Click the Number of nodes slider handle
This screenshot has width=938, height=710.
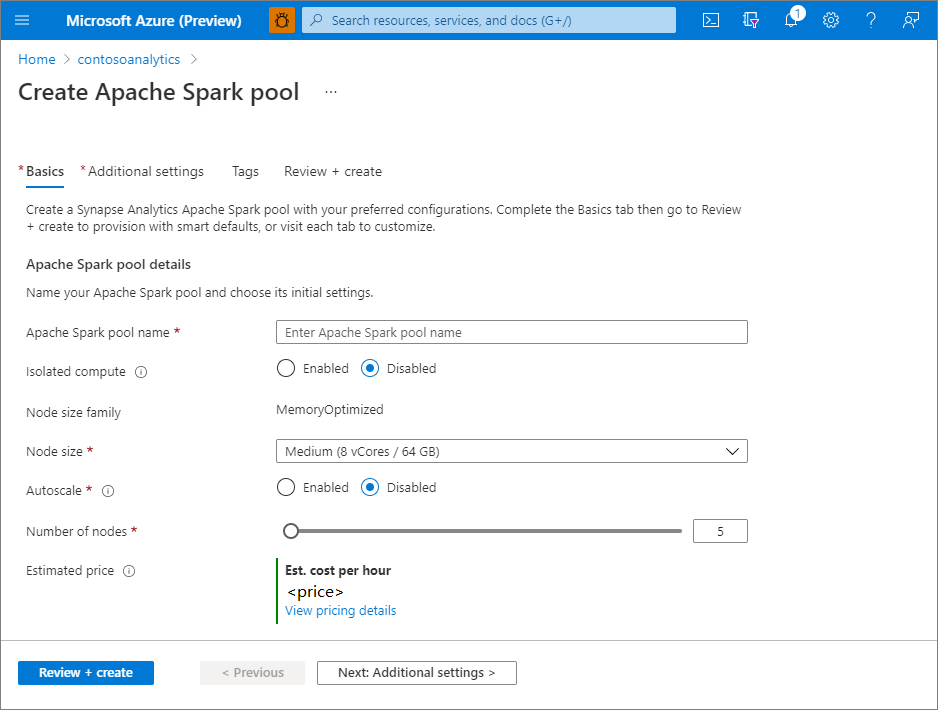click(x=291, y=531)
